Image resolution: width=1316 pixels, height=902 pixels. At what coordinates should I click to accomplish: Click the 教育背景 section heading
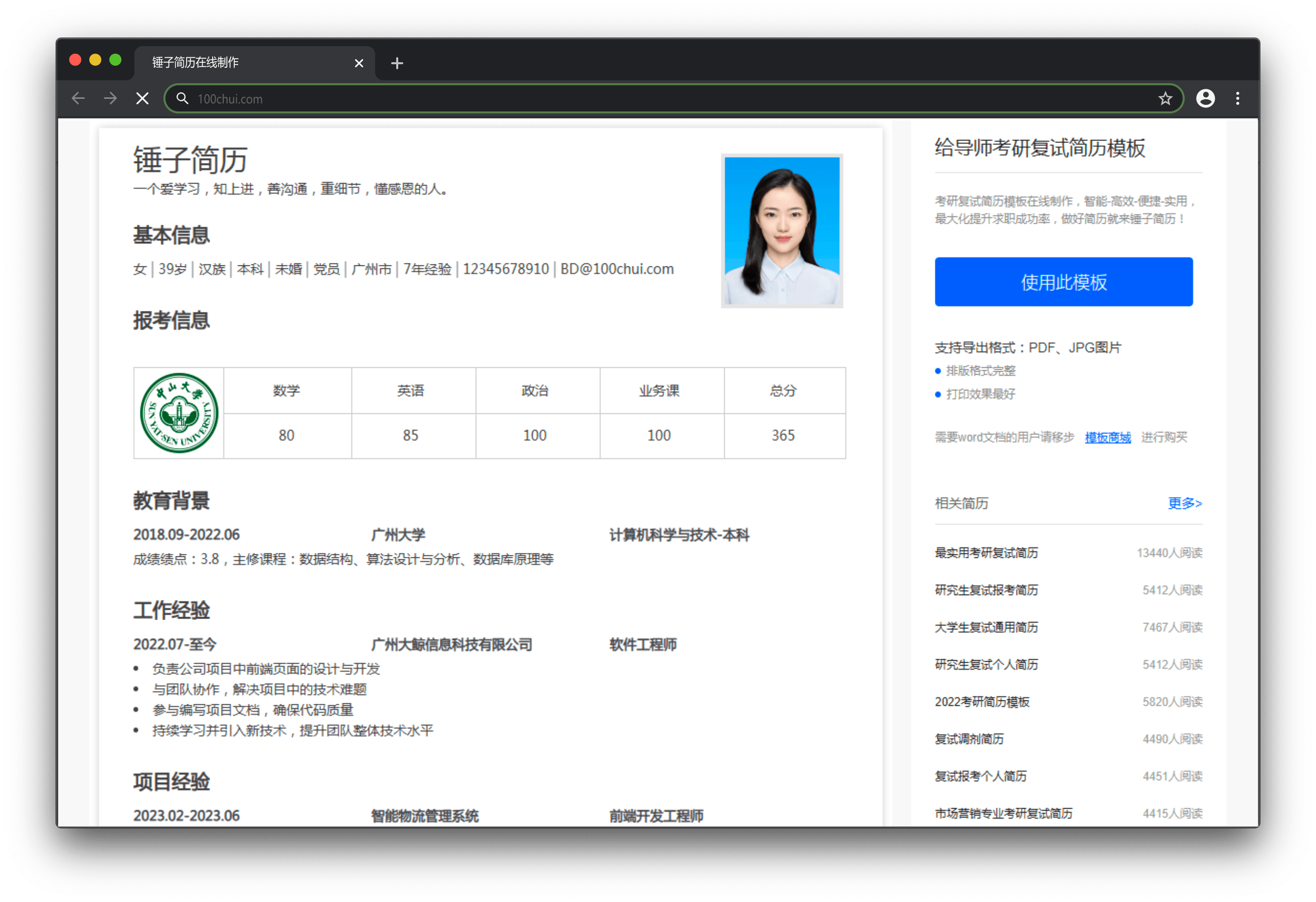(171, 500)
